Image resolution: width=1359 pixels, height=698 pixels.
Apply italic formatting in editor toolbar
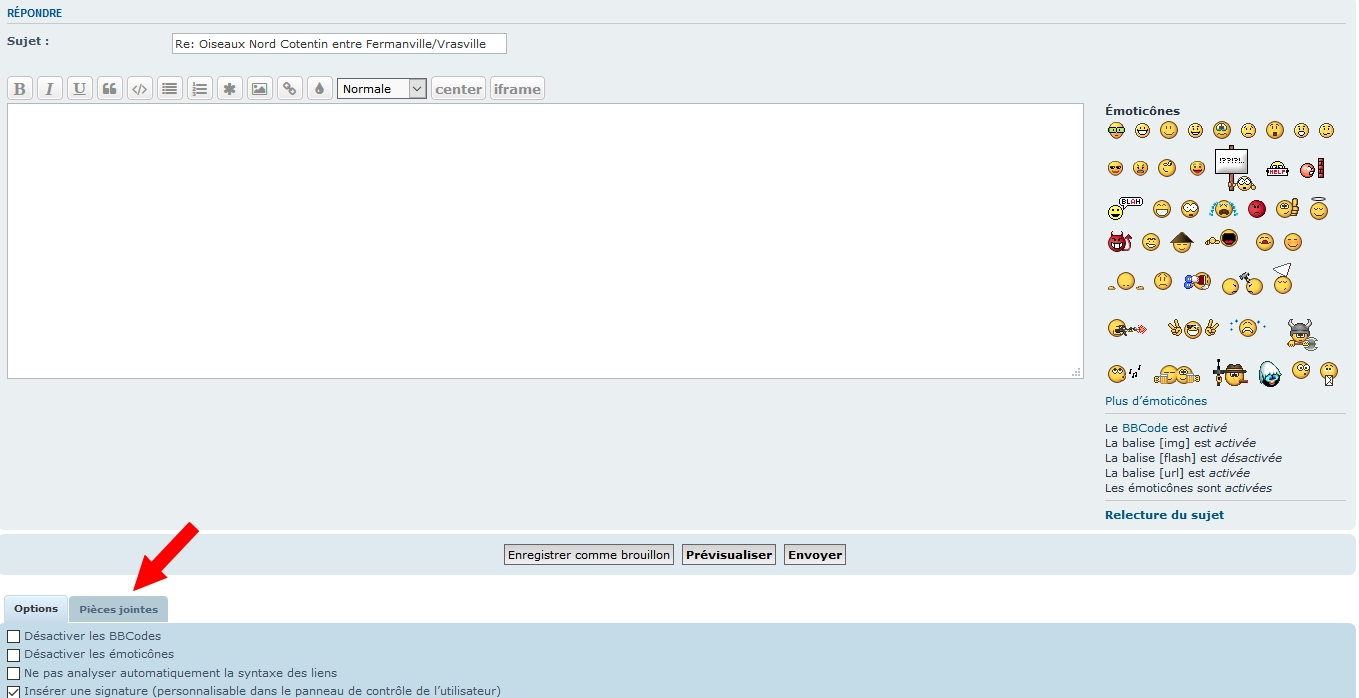50,89
